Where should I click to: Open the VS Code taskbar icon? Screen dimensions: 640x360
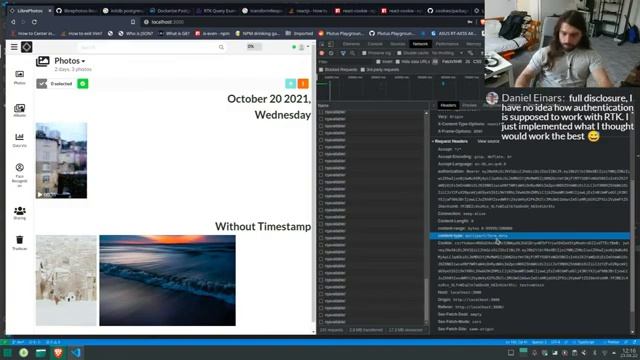tap(76, 353)
